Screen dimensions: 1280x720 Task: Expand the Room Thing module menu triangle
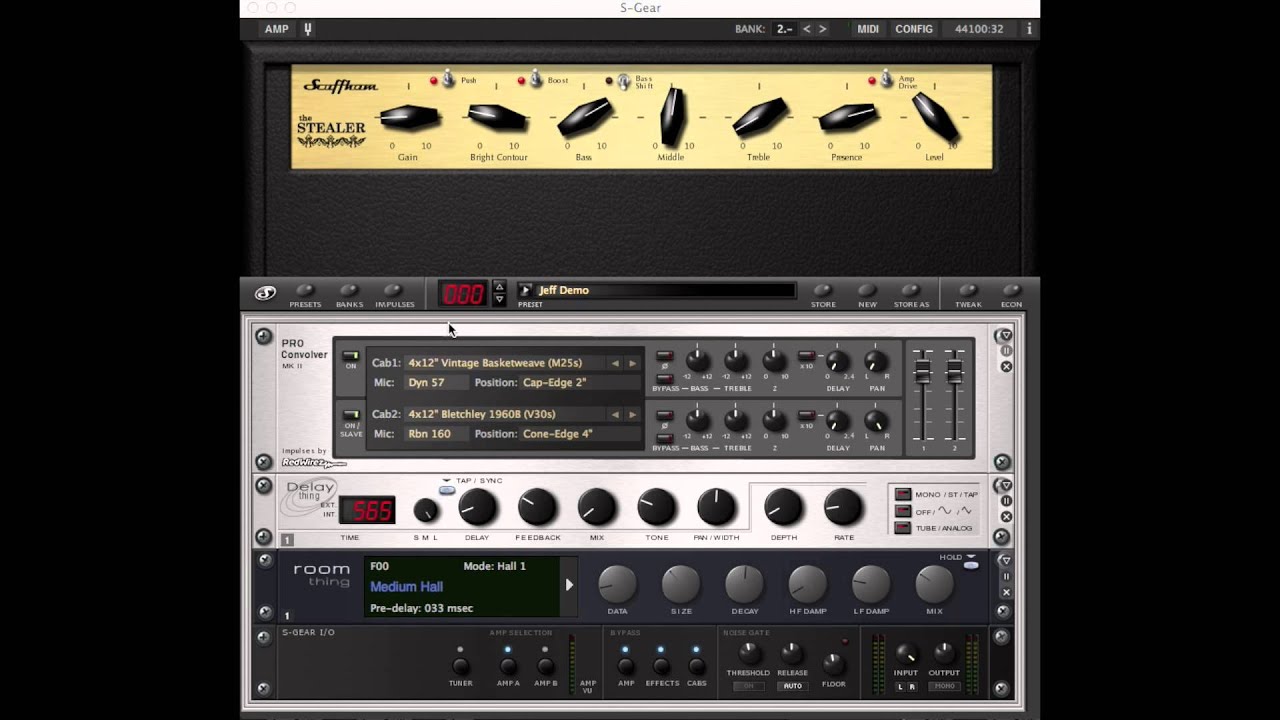[x=1006, y=560]
